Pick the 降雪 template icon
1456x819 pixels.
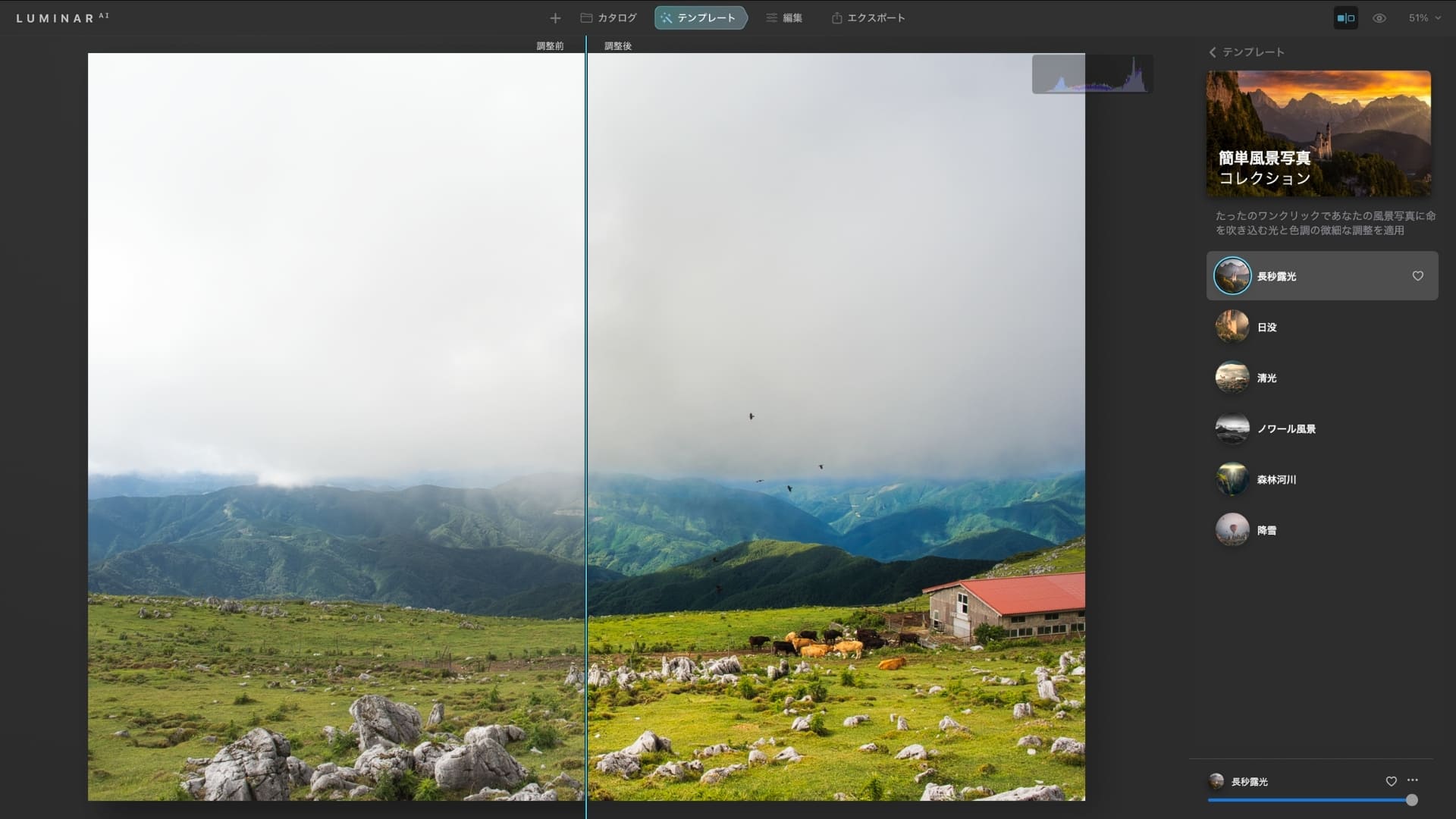pos(1232,530)
